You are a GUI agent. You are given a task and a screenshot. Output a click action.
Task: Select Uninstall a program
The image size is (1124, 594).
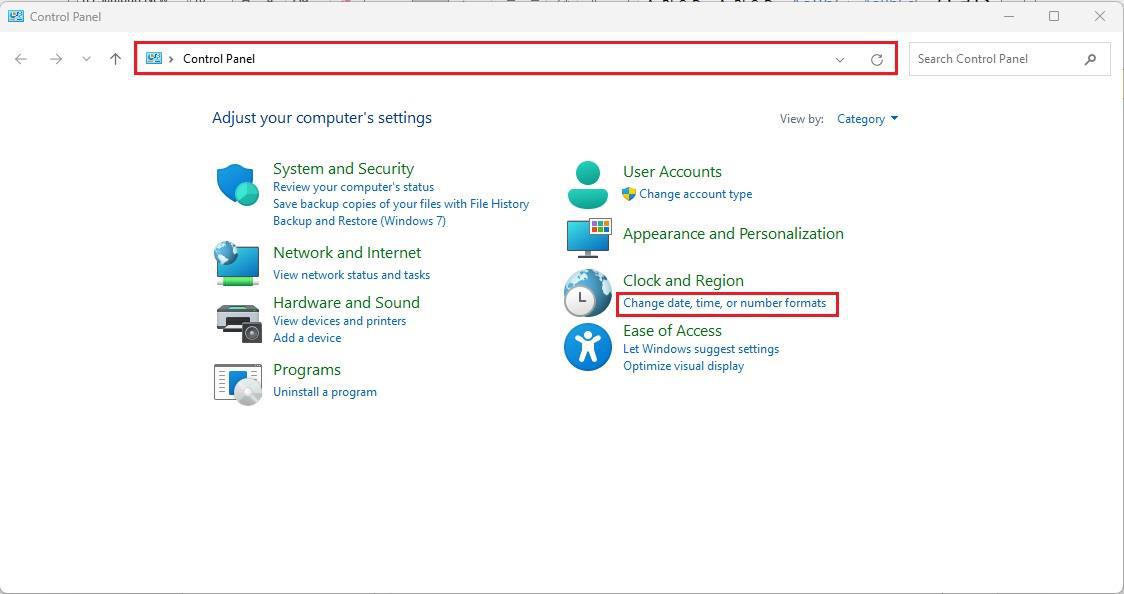(x=325, y=392)
